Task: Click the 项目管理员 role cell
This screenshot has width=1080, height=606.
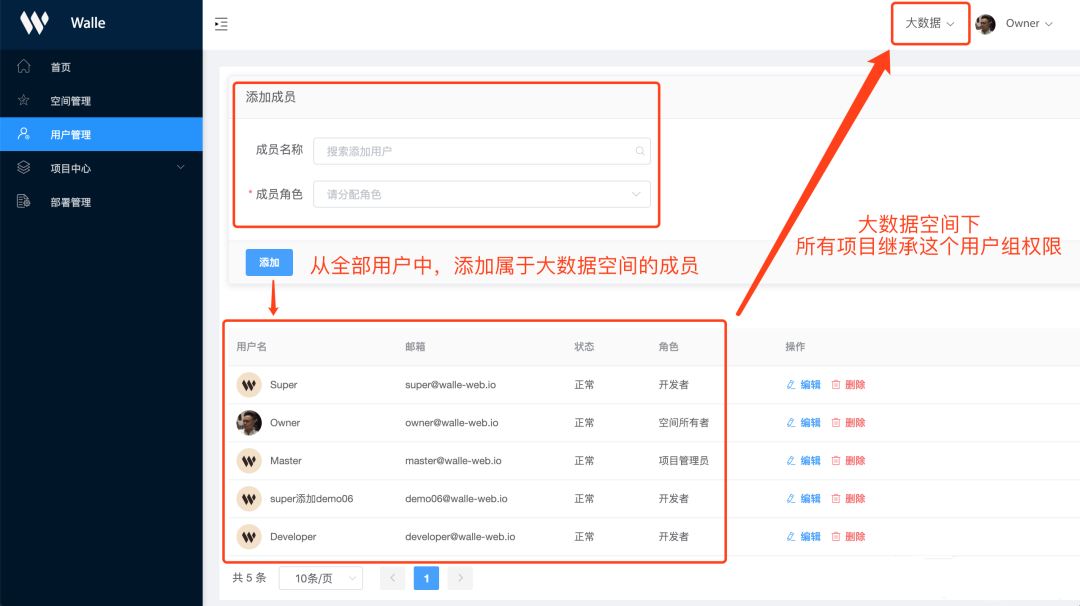Action: click(683, 461)
